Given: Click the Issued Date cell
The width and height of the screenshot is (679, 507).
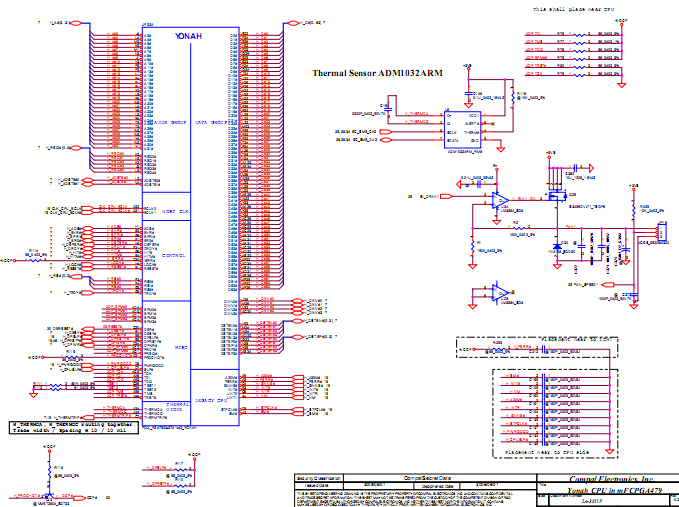Looking at the screenshot, I should (x=319, y=486).
